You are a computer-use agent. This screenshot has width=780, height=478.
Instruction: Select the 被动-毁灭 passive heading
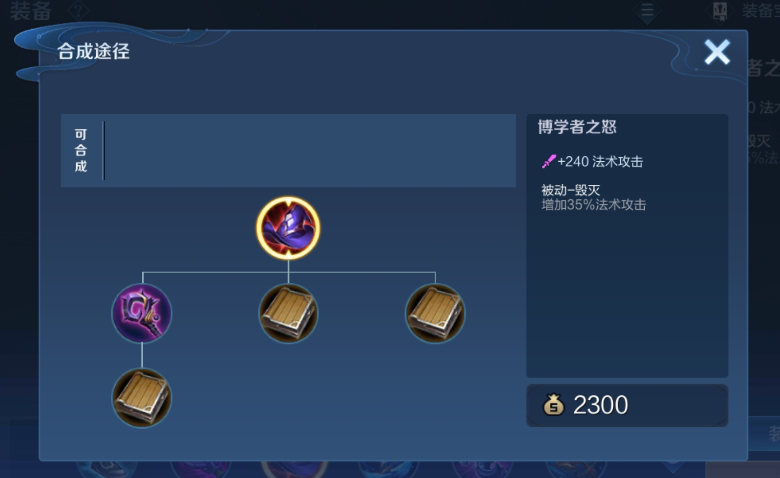tap(571, 190)
